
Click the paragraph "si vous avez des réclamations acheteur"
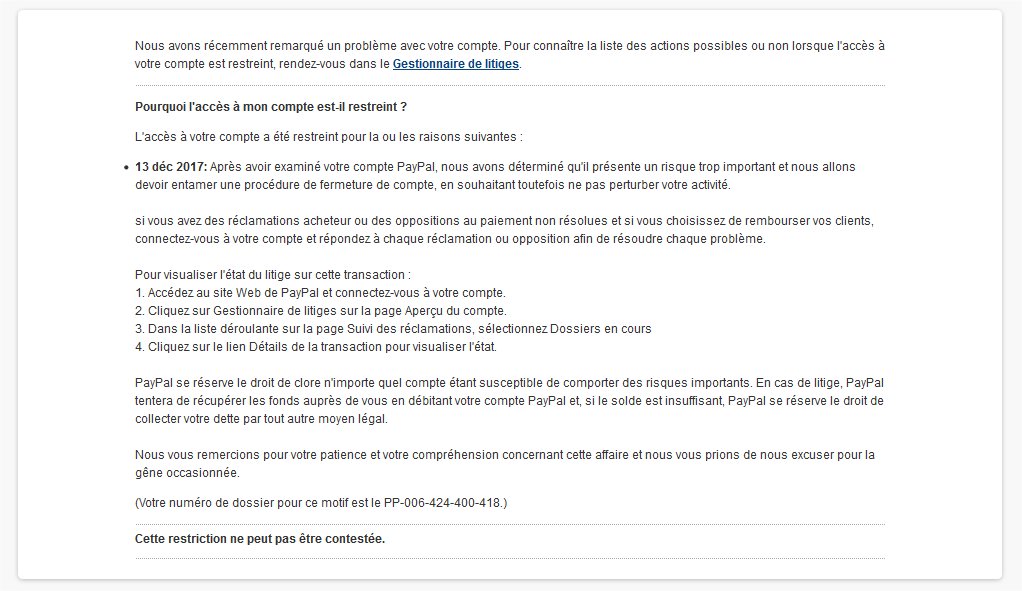510,230
